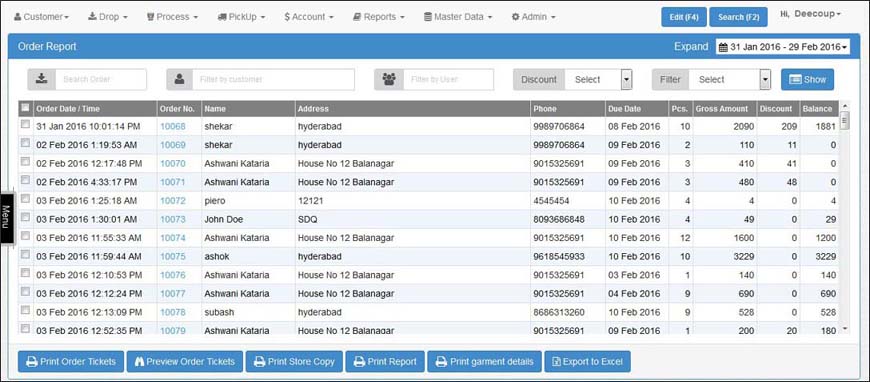The height and width of the screenshot is (382, 870).
Task: Click phone number 9618545933
Action: (559, 257)
